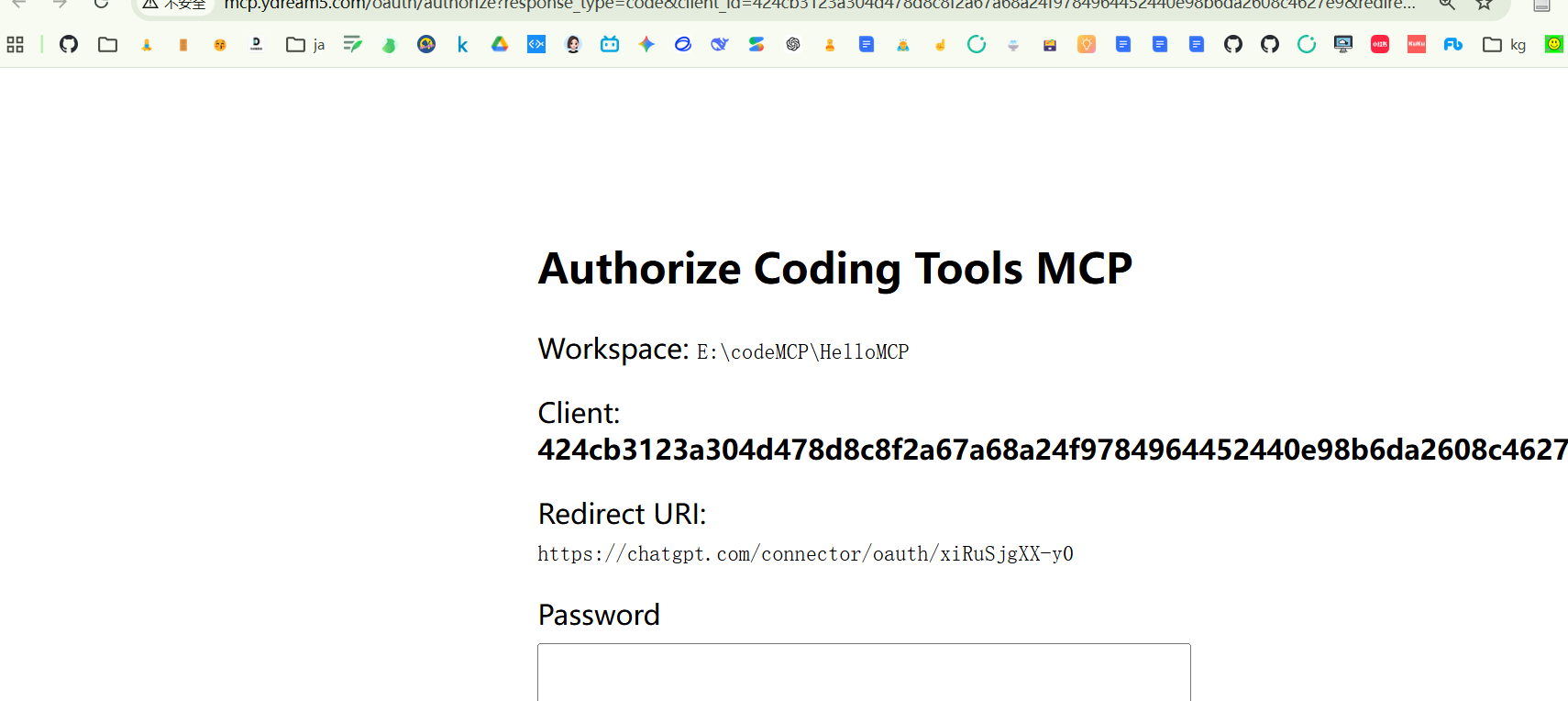Focus the address bar URL
Screen dimensions: 1568x701
tap(820, 5)
